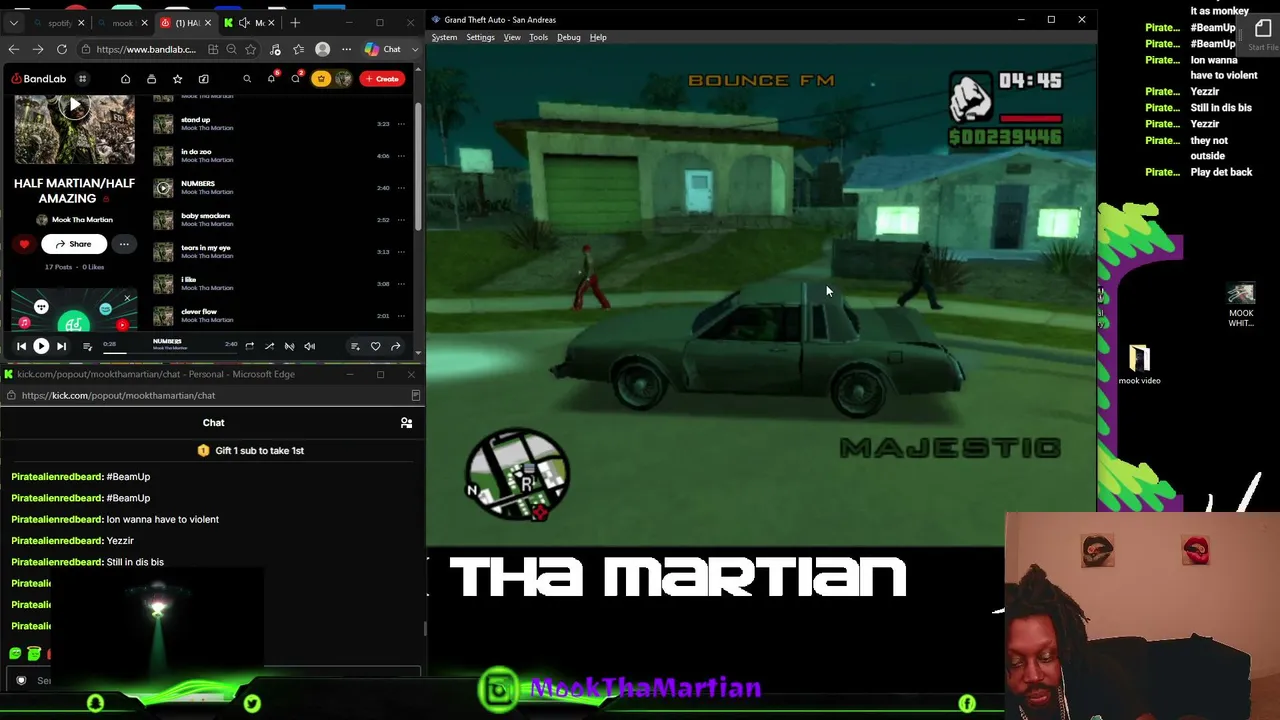Open options menu for 'baby smackers' track
1280x720 pixels.
[401, 220]
